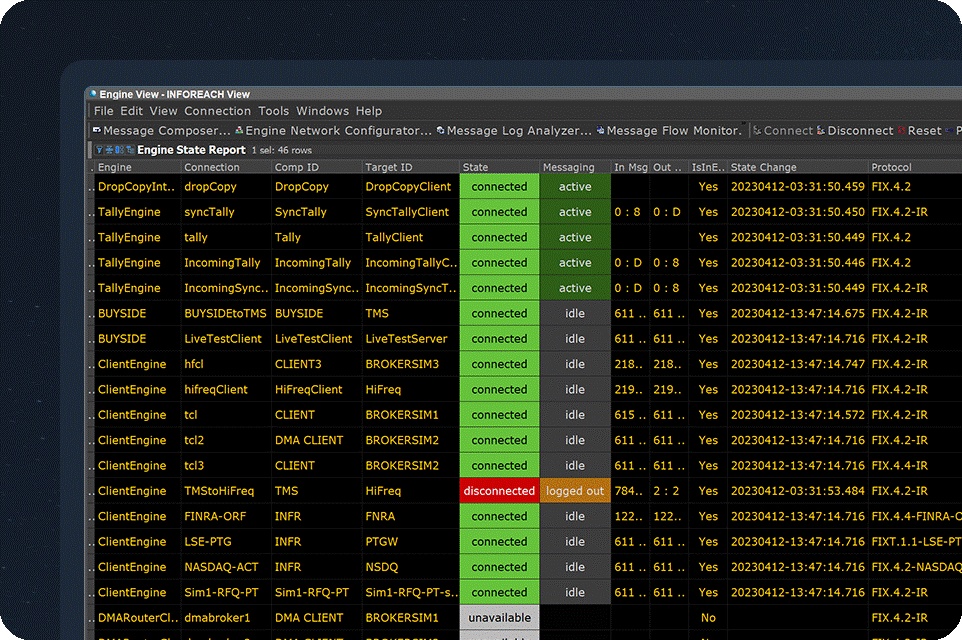
Task: Click the 20230412-13:47:14.572 state change cell
Action: coord(798,415)
